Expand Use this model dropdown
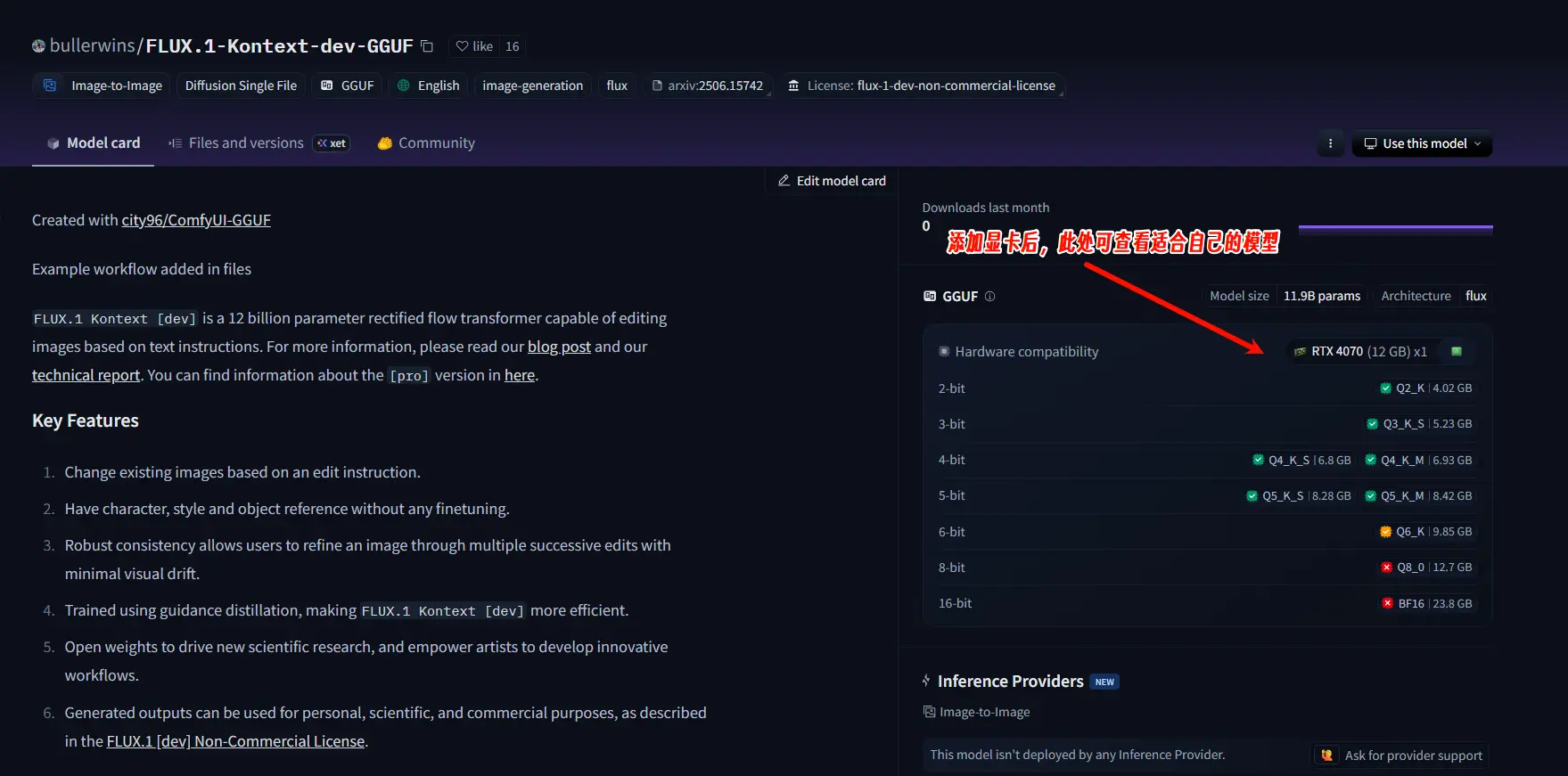Image resolution: width=1568 pixels, height=776 pixels. point(1422,143)
